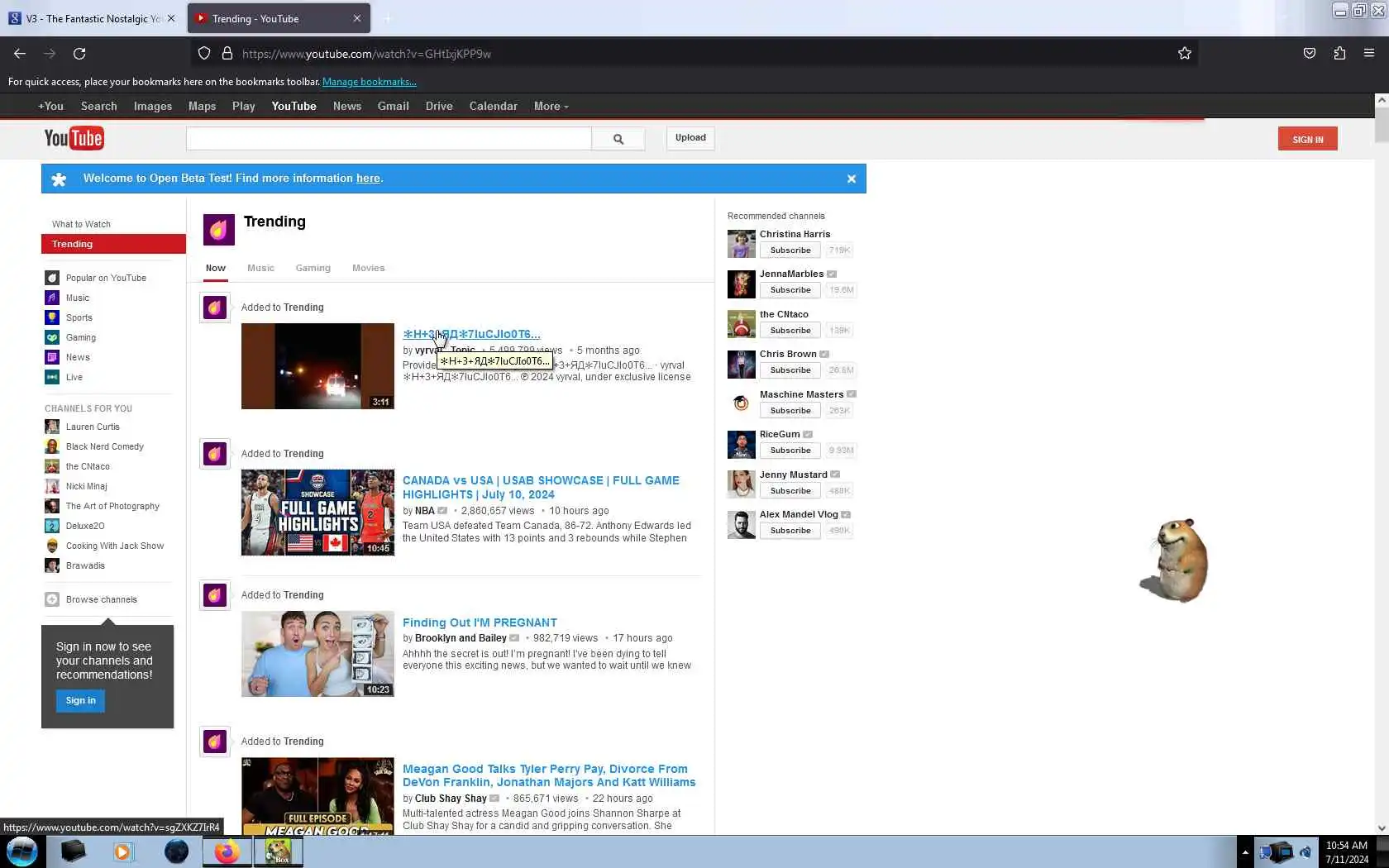Open the Brooklyn and Bailey channel link
This screenshot has height=868, width=1389.
coord(461,638)
